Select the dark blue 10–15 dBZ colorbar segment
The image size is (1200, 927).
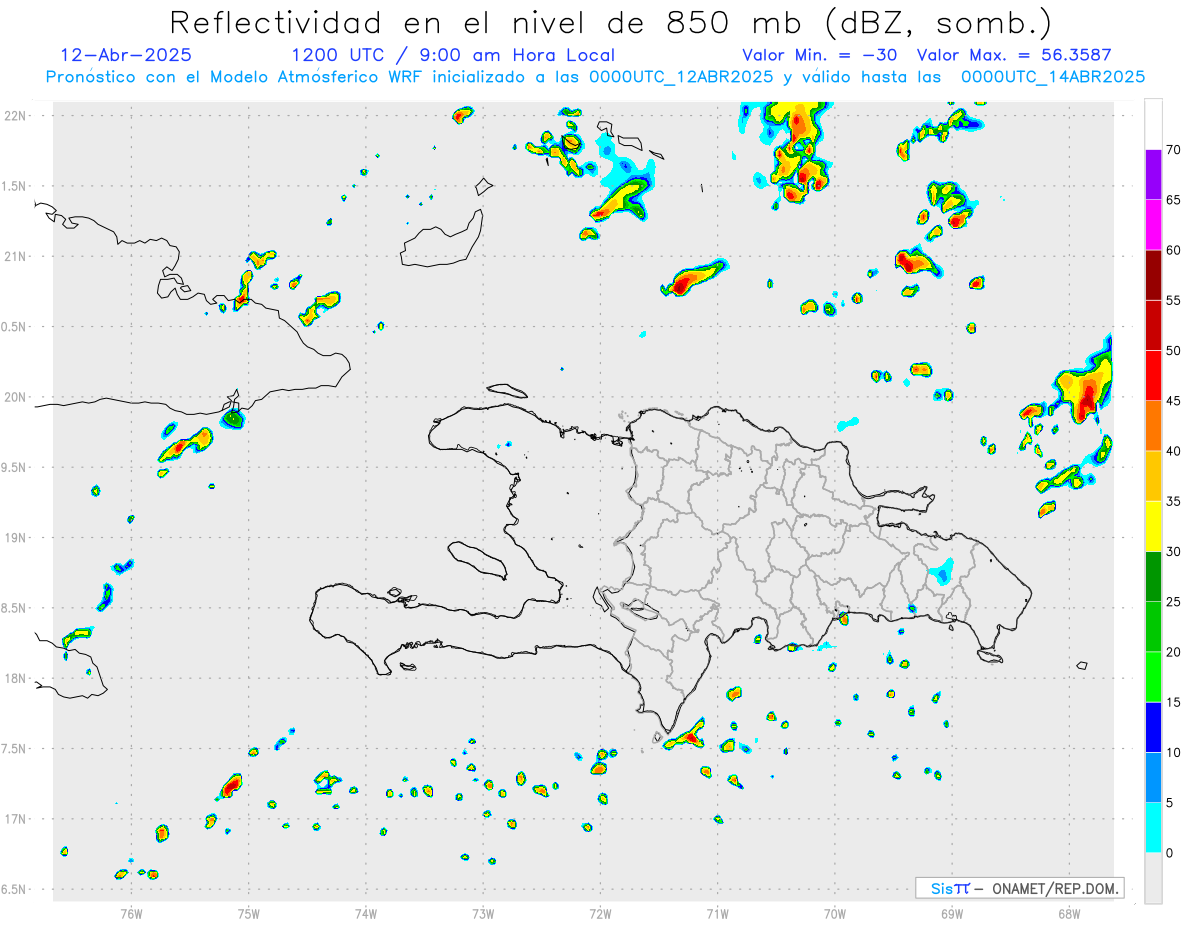1153,727
